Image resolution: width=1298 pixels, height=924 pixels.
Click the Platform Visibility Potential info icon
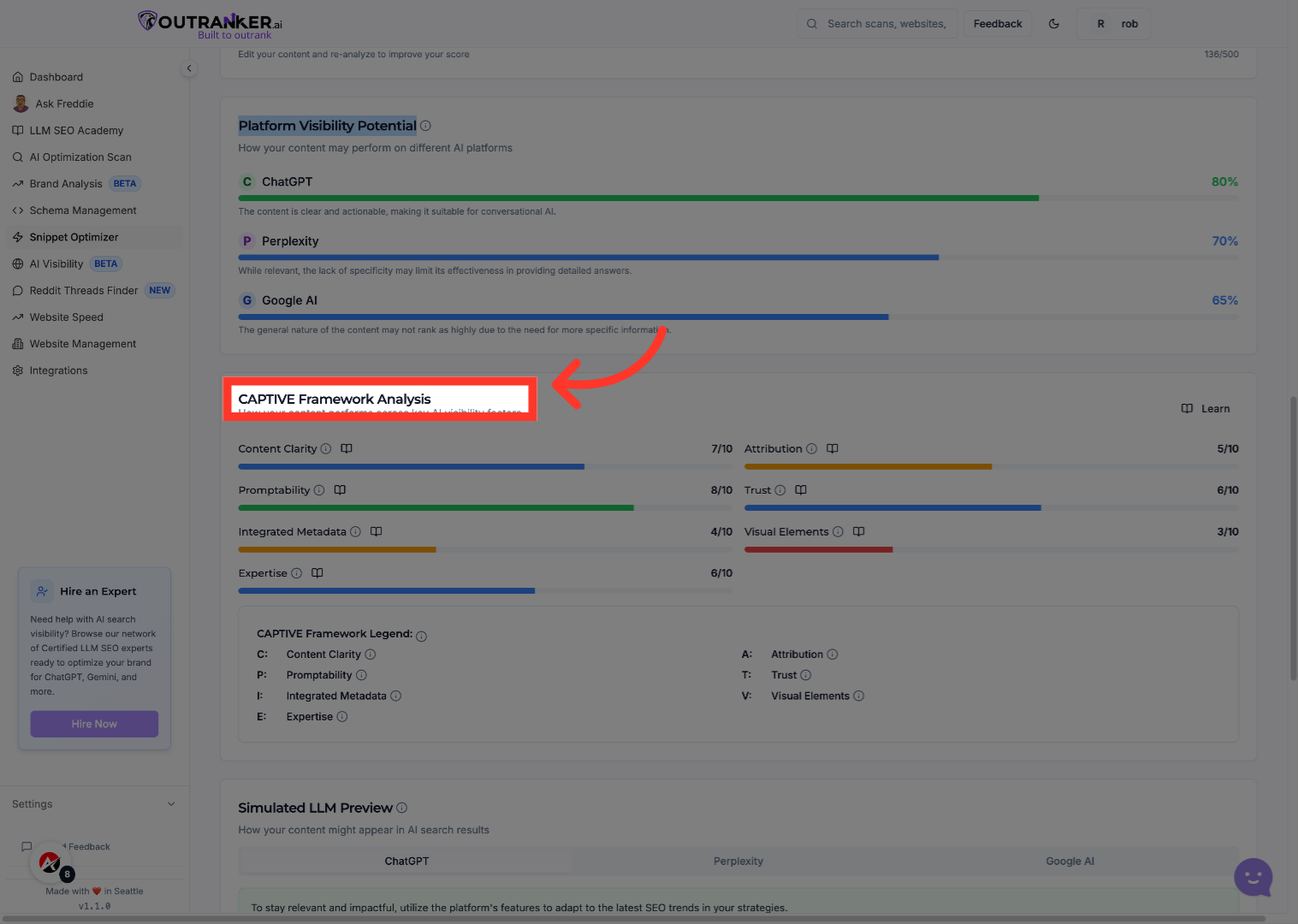click(425, 125)
